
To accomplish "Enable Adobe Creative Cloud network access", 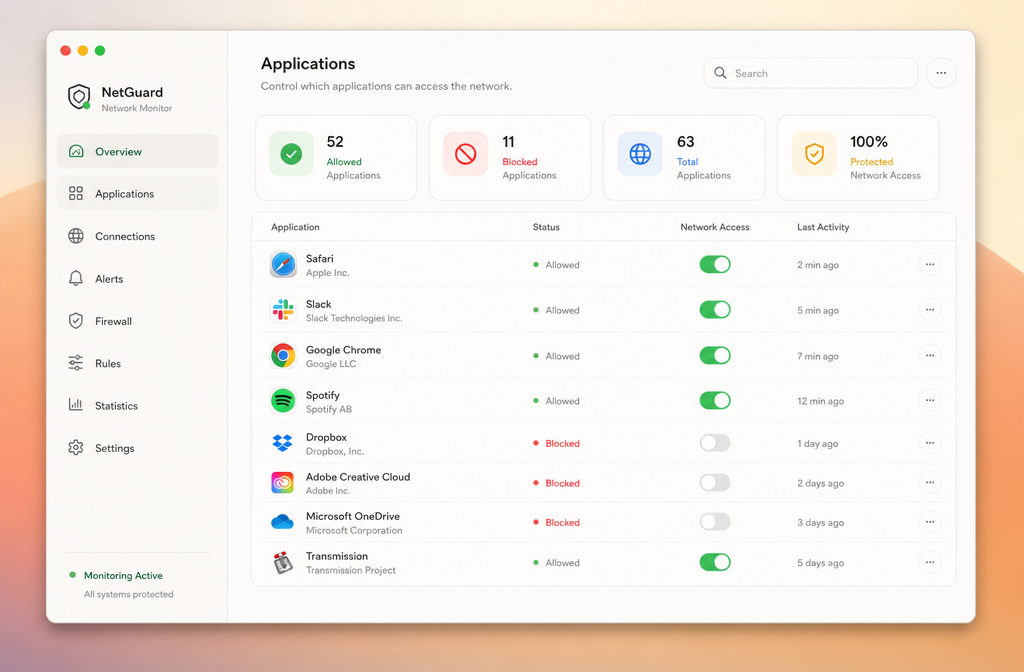I will point(715,483).
